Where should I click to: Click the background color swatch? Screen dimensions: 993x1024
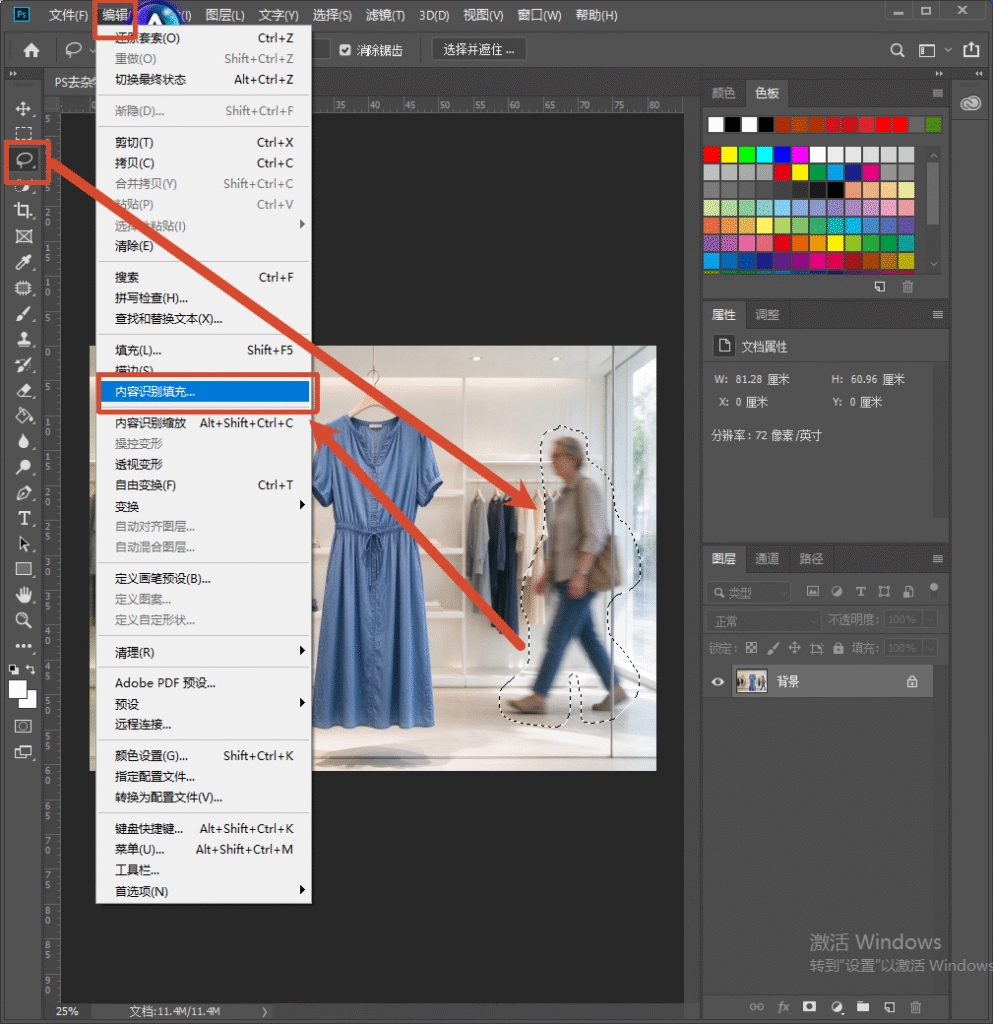click(x=30, y=702)
